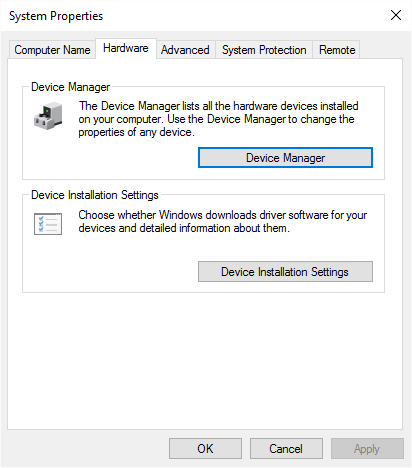Click empty space left of the OK button
Screen dimensions: 412x468
pyautogui.click(x=88, y=449)
